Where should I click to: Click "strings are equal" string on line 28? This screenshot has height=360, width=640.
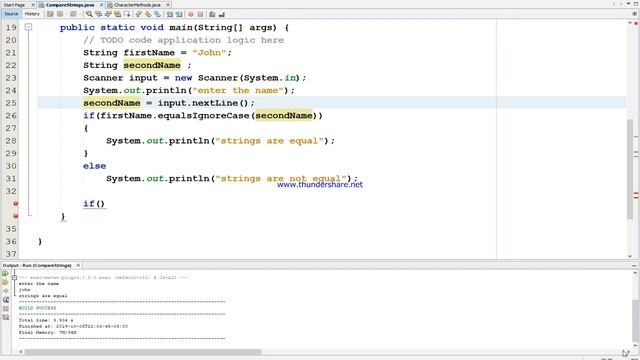click(x=269, y=141)
